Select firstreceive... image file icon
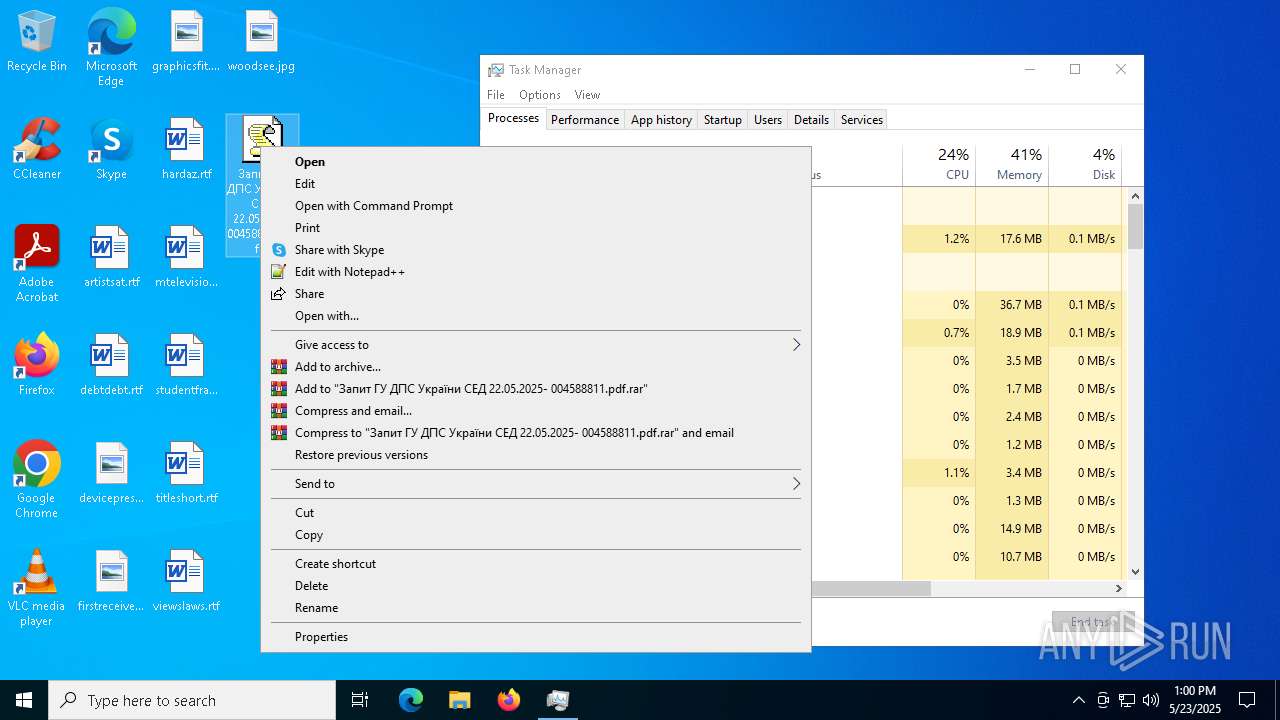 [111, 582]
